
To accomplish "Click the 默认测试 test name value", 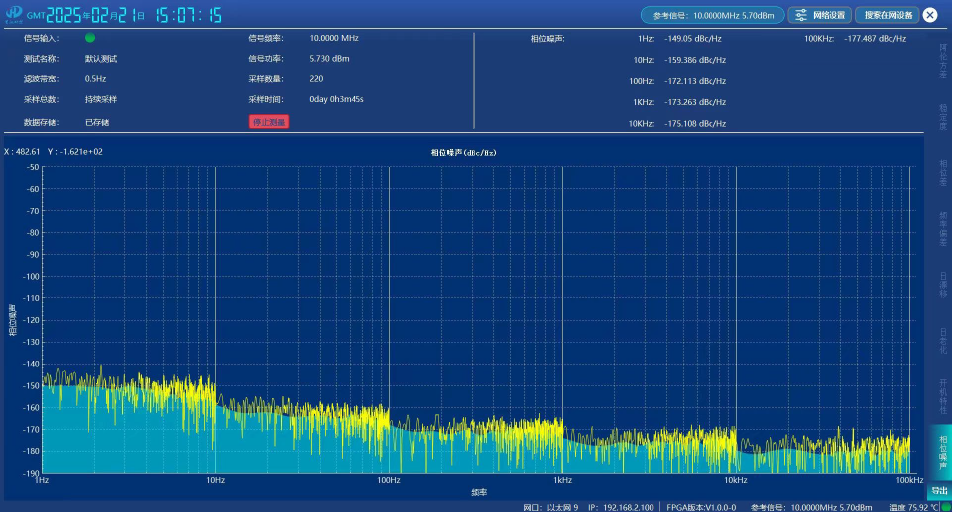I will point(101,59).
